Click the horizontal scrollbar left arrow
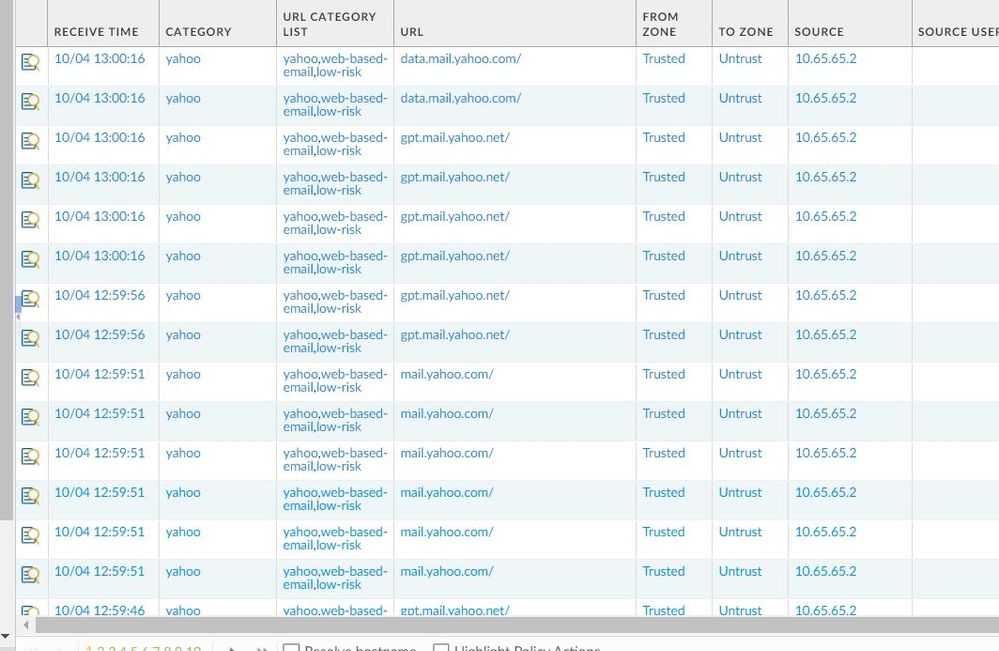 click(25, 625)
